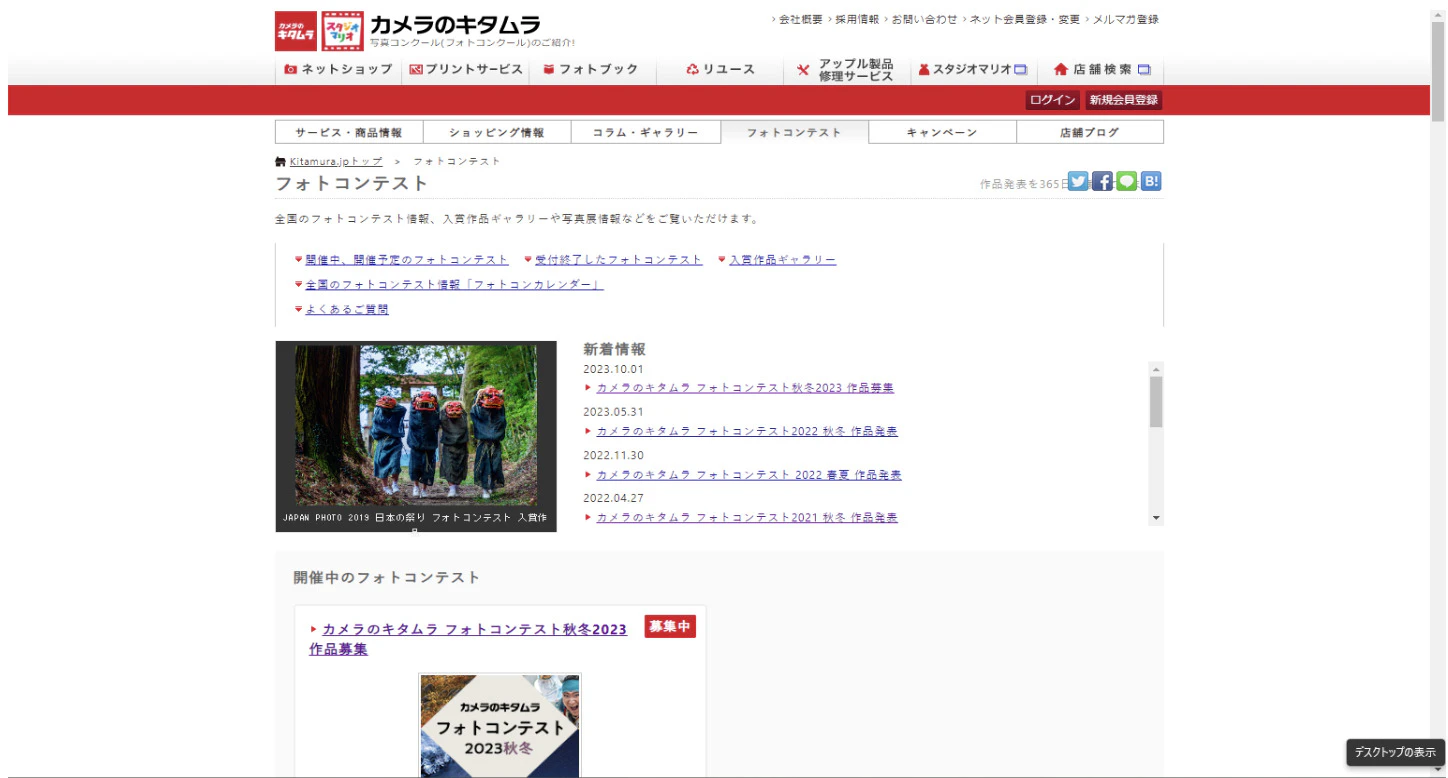Image resolution: width=1448 pixels, height=778 pixels.
Task: Click the news list scroll-down arrow
Action: [x=1156, y=518]
